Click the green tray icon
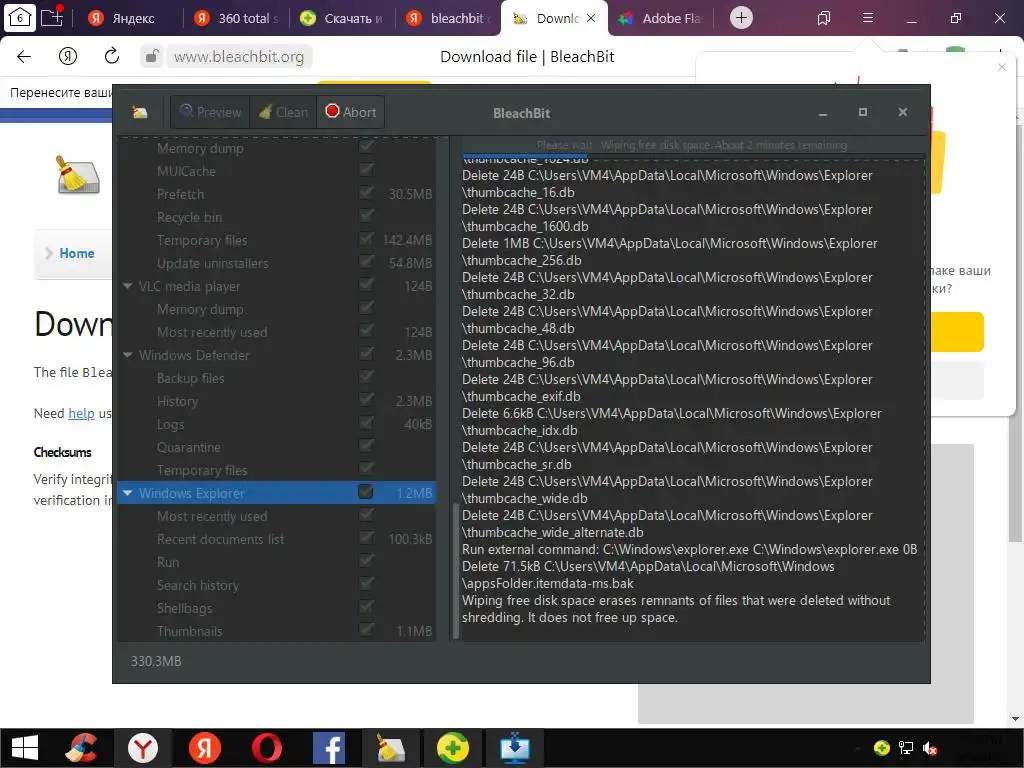Screen dimensions: 1024x768 pos(882,748)
